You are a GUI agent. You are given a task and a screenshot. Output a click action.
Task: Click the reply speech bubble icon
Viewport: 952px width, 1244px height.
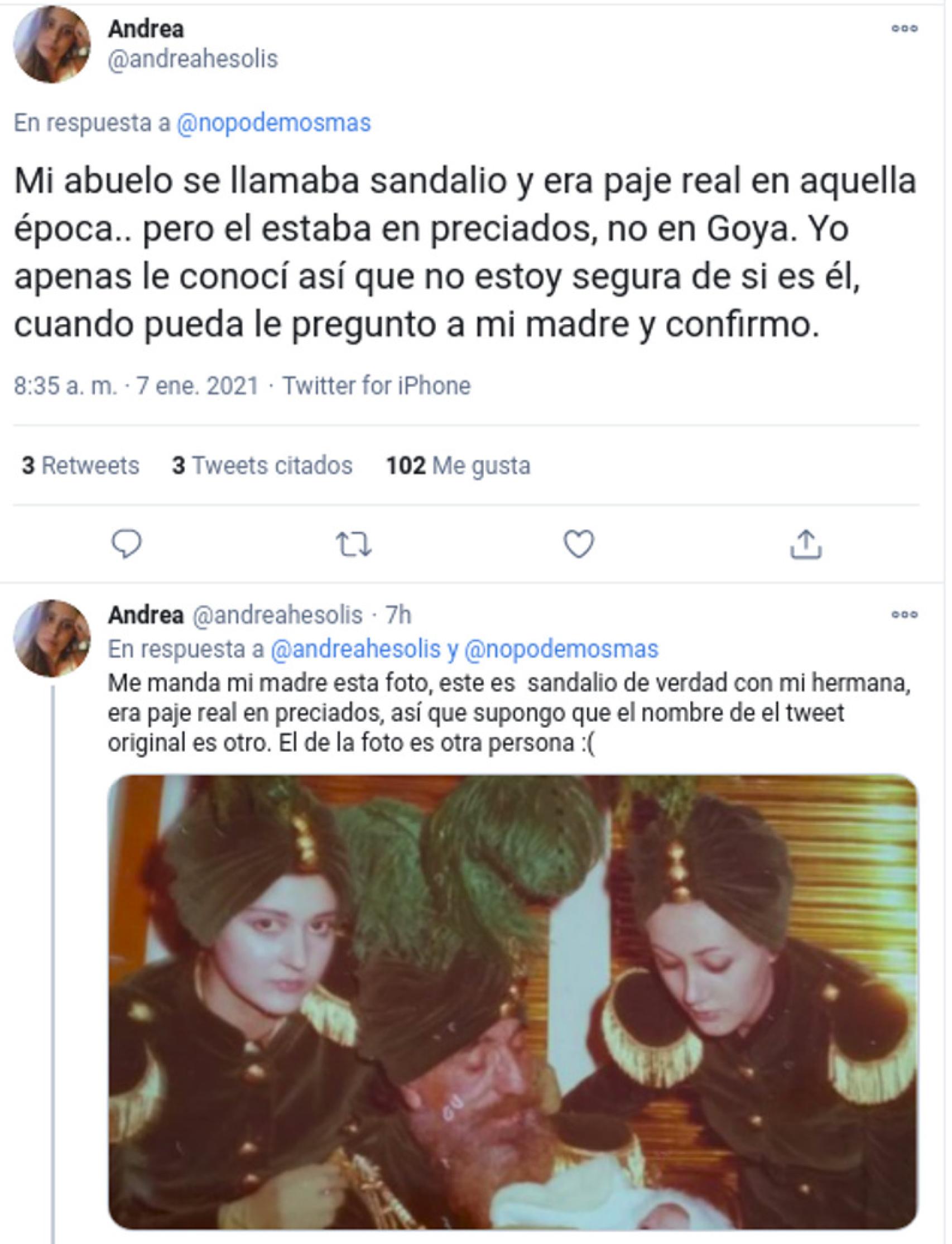(127, 544)
